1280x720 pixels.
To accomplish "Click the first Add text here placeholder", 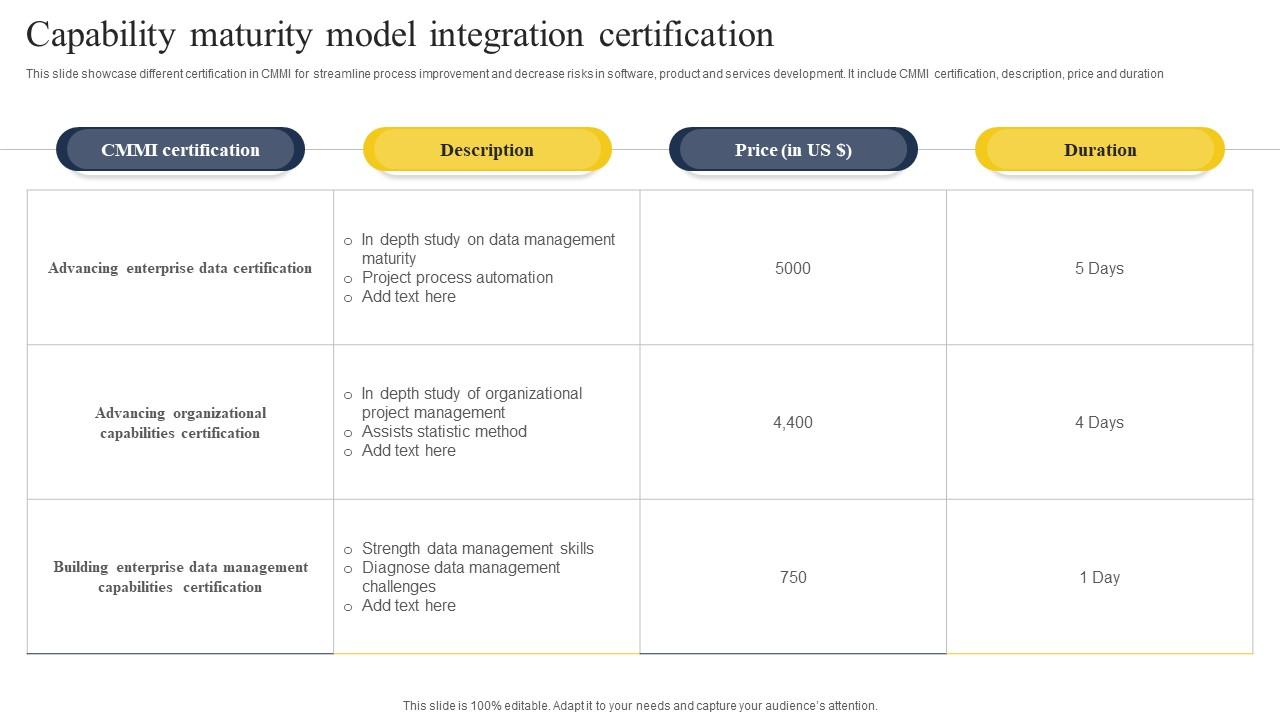I will coord(406,296).
